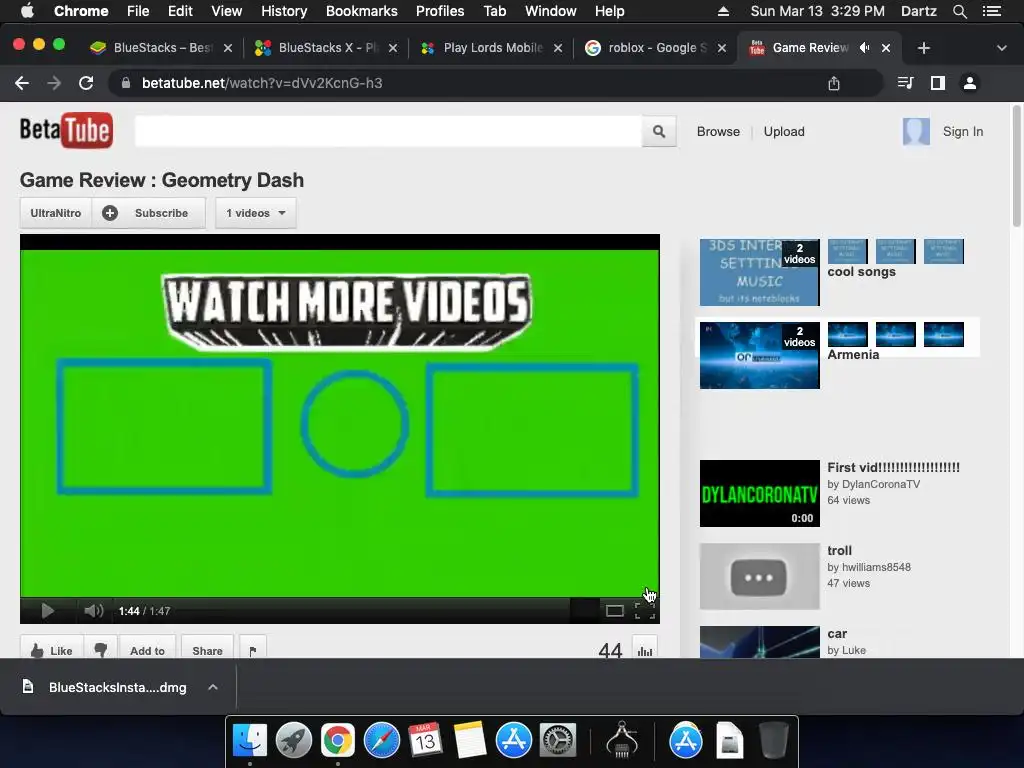The width and height of the screenshot is (1024, 768).
Task: Click the Share button
Action: coord(207,650)
